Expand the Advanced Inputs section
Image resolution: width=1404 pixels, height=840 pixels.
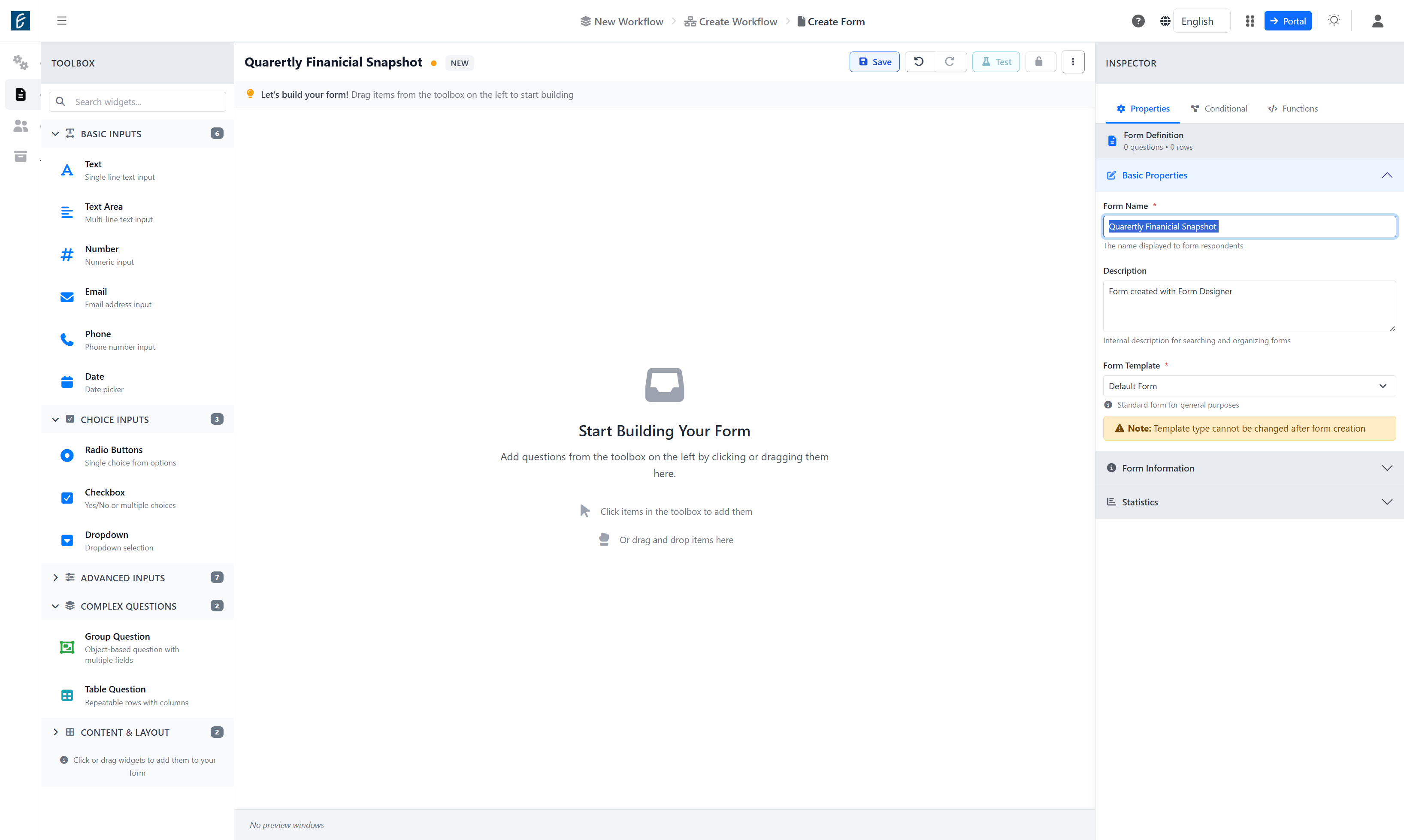pyautogui.click(x=138, y=577)
